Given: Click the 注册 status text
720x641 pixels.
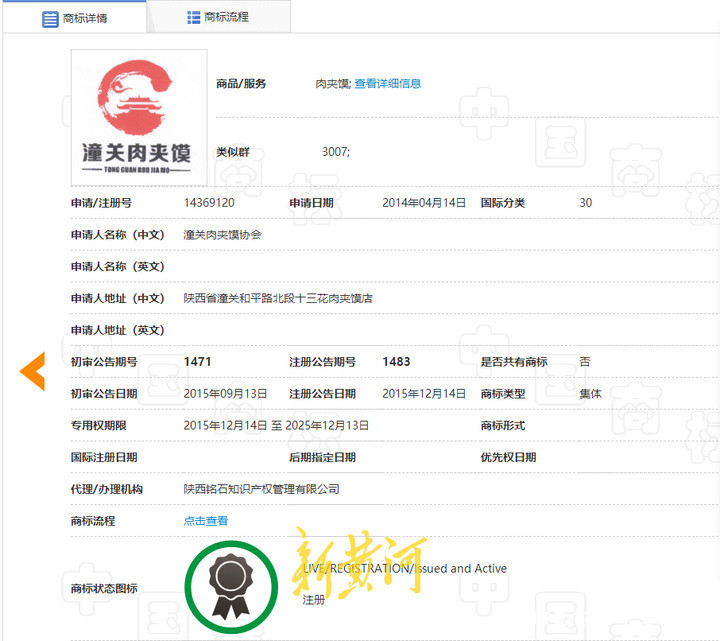Looking at the screenshot, I should tap(314, 600).
